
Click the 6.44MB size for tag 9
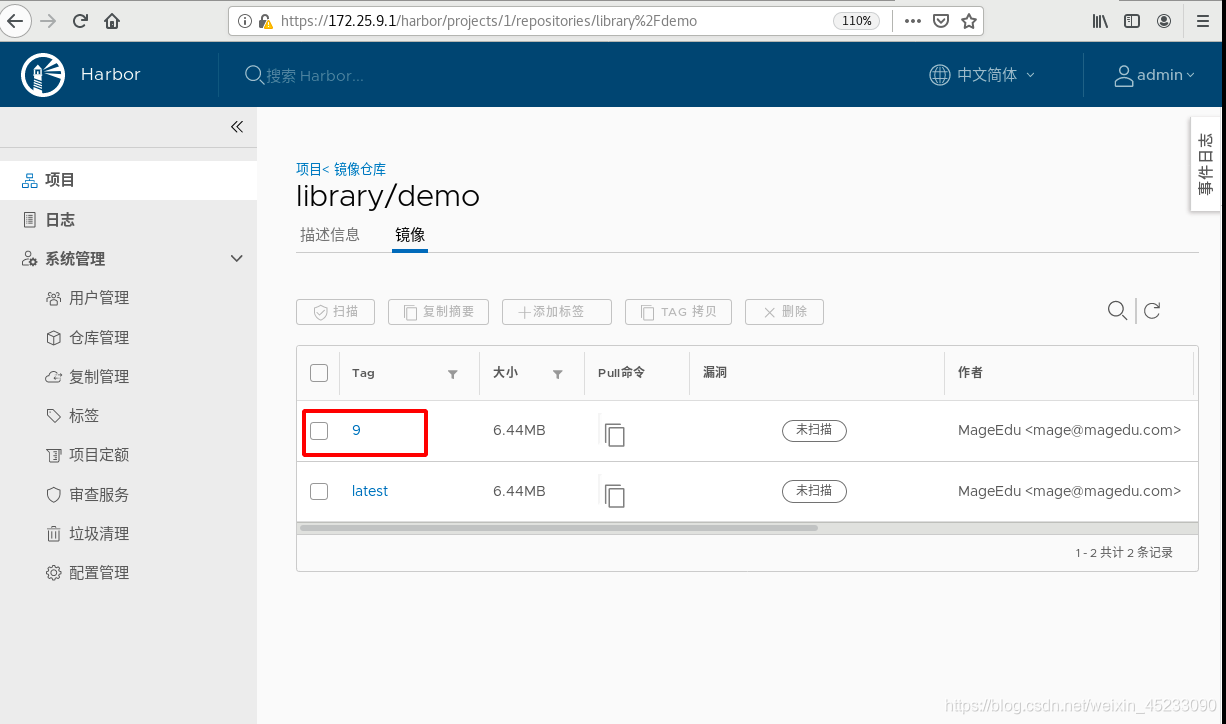tap(519, 430)
